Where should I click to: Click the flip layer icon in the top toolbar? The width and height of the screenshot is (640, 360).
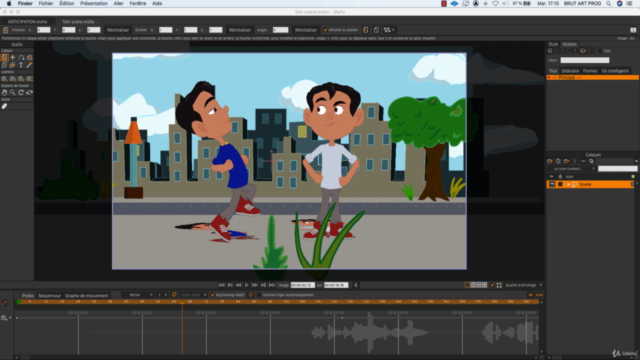(x=366, y=30)
